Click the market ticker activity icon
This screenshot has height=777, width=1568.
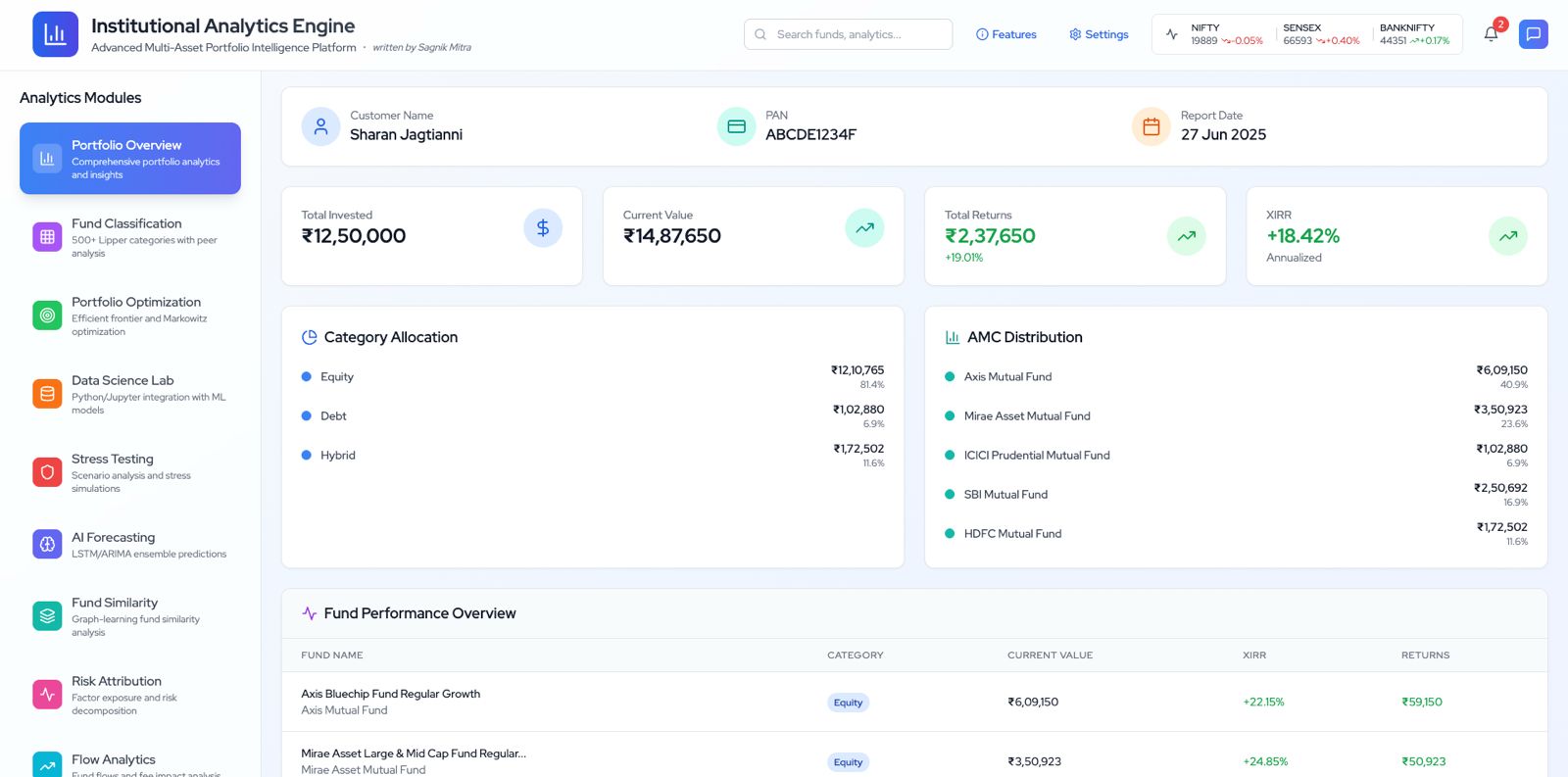click(1172, 34)
